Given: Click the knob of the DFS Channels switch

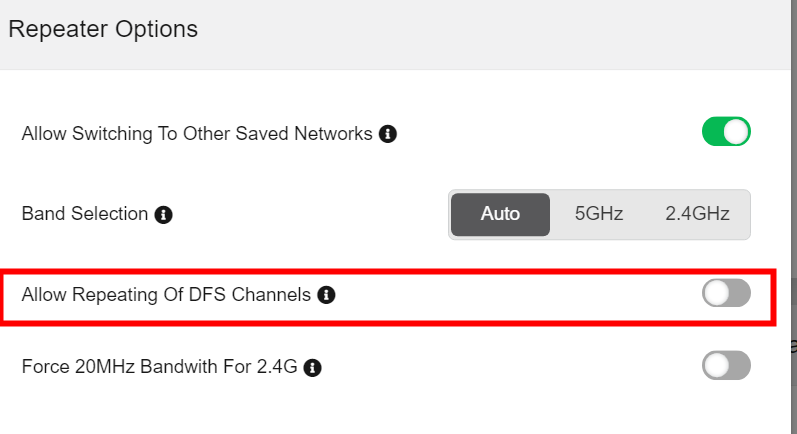Looking at the screenshot, I should pyautogui.click(x=716, y=293).
